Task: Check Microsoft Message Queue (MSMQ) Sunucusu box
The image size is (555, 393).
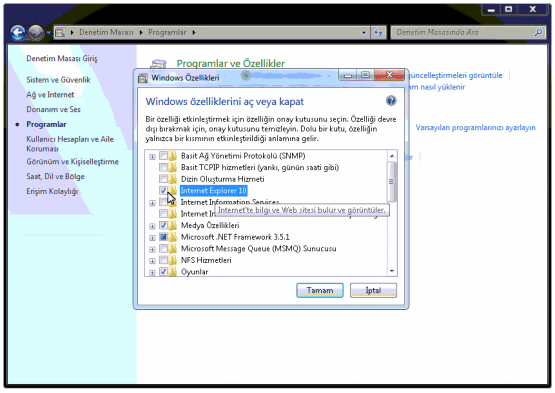Action: pos(163,249)
